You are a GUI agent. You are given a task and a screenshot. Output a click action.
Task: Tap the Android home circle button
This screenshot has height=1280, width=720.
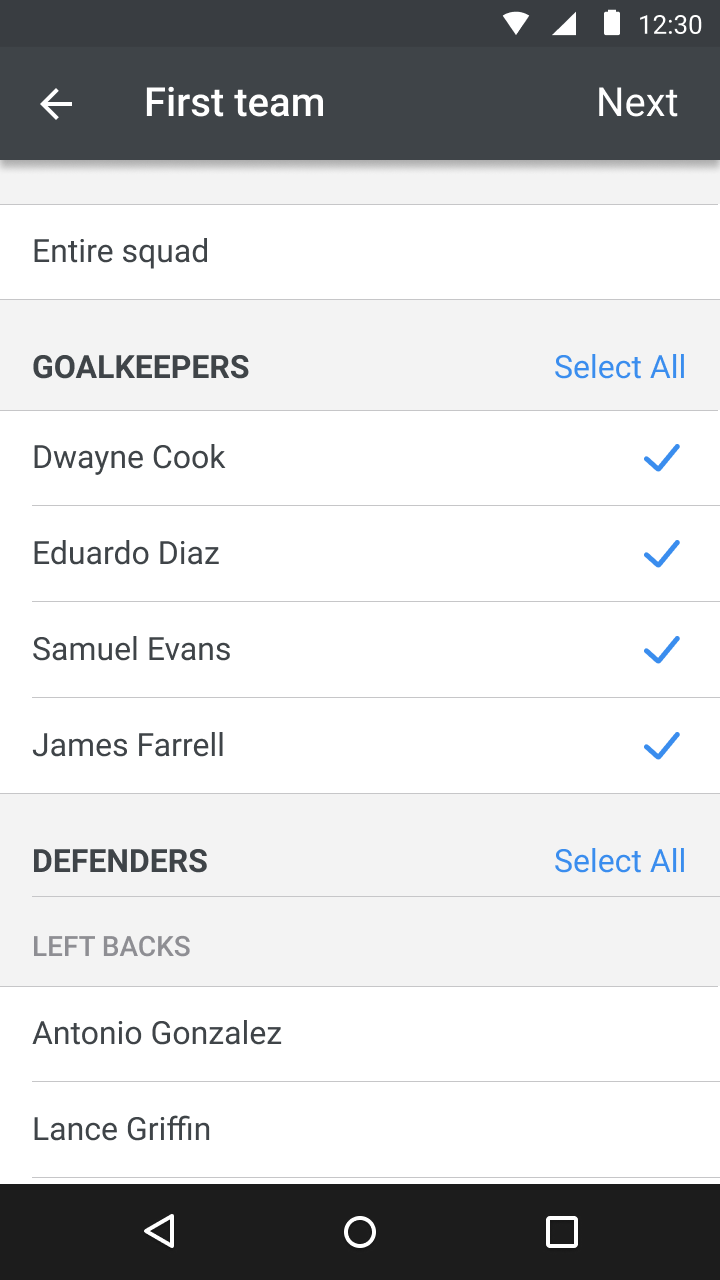click(360, 1231)
